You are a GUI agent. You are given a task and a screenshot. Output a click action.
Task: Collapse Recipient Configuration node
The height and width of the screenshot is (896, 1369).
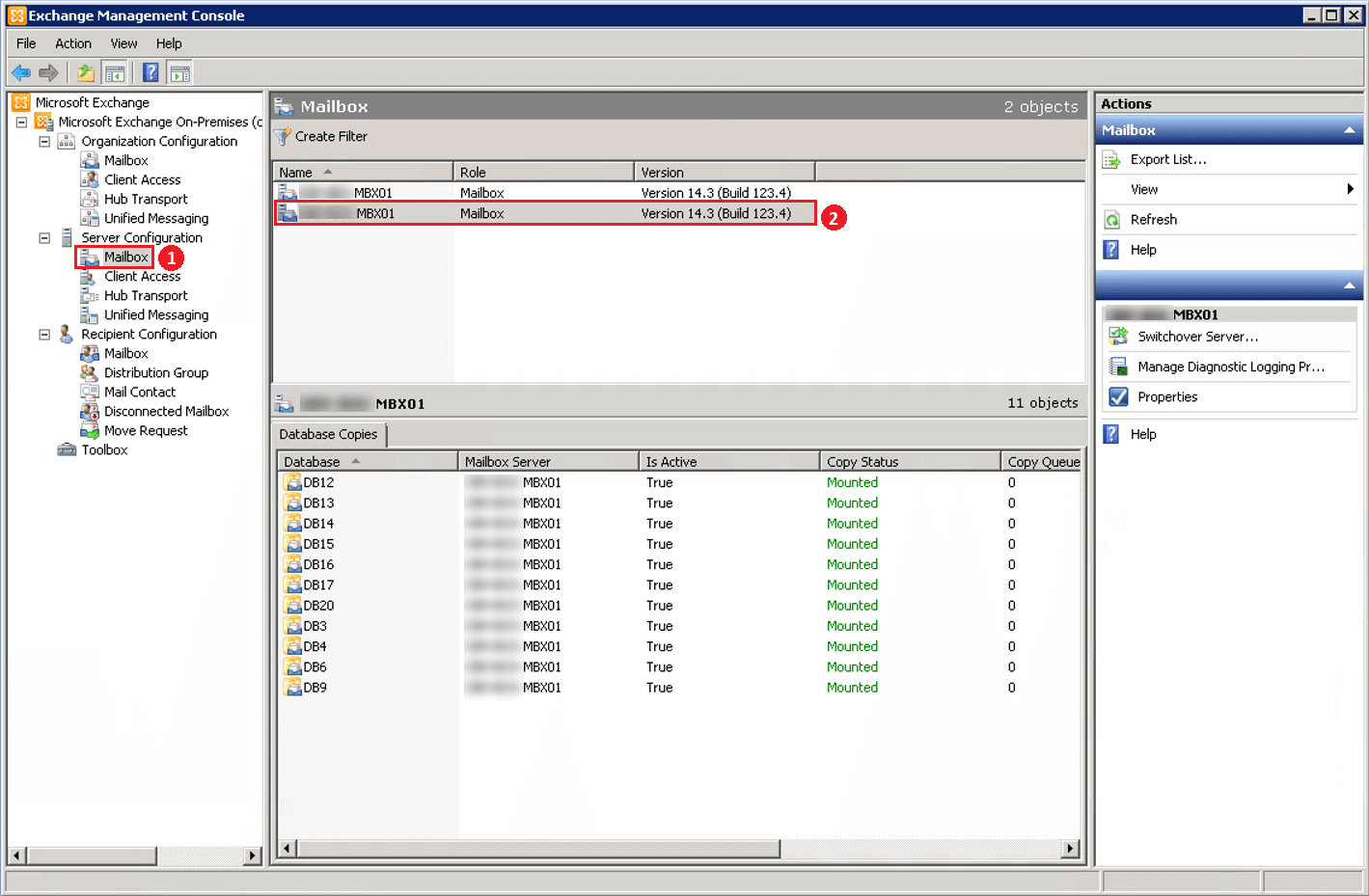coord(44,335)
